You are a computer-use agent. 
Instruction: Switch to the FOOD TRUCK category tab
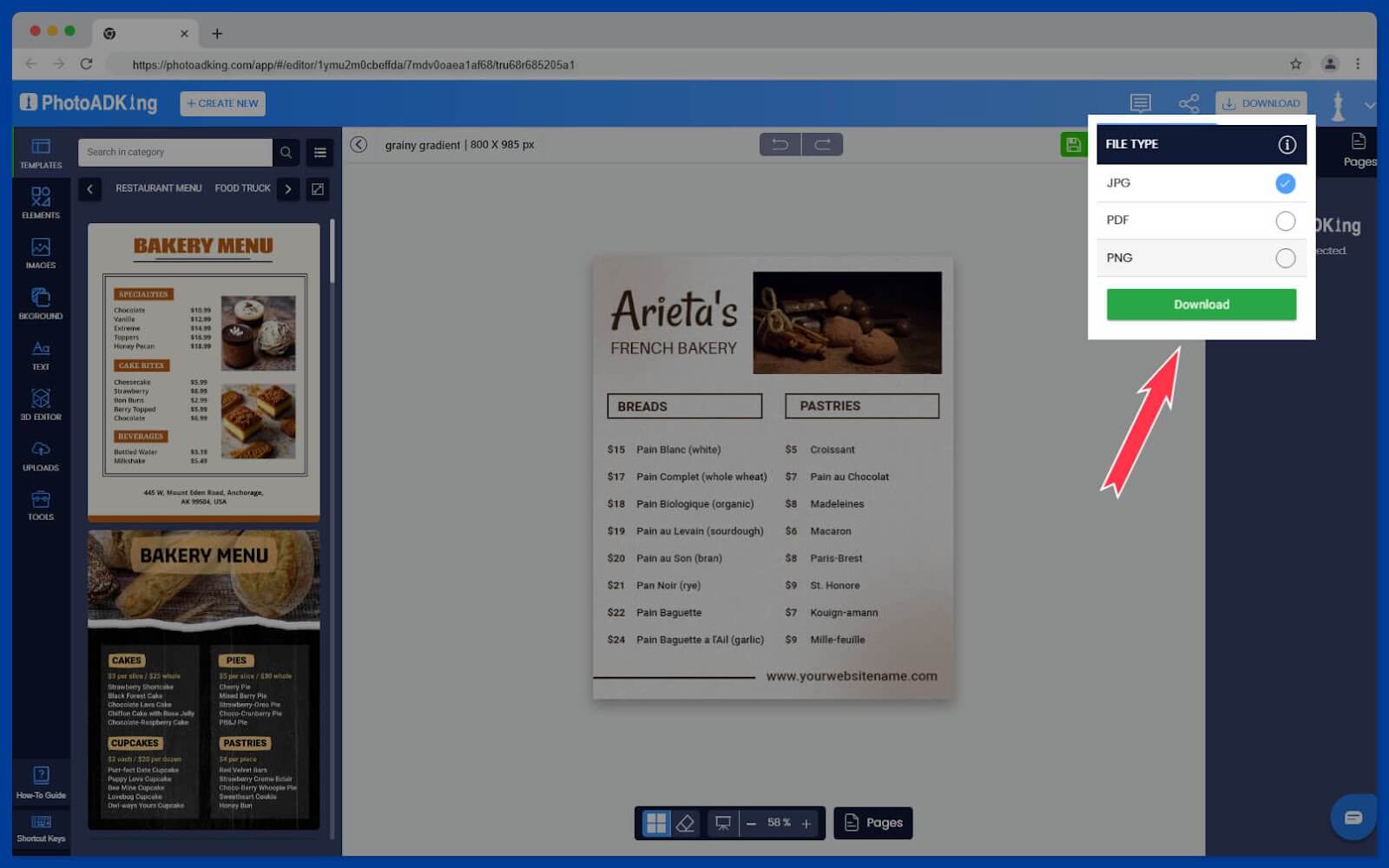(242, 188)
